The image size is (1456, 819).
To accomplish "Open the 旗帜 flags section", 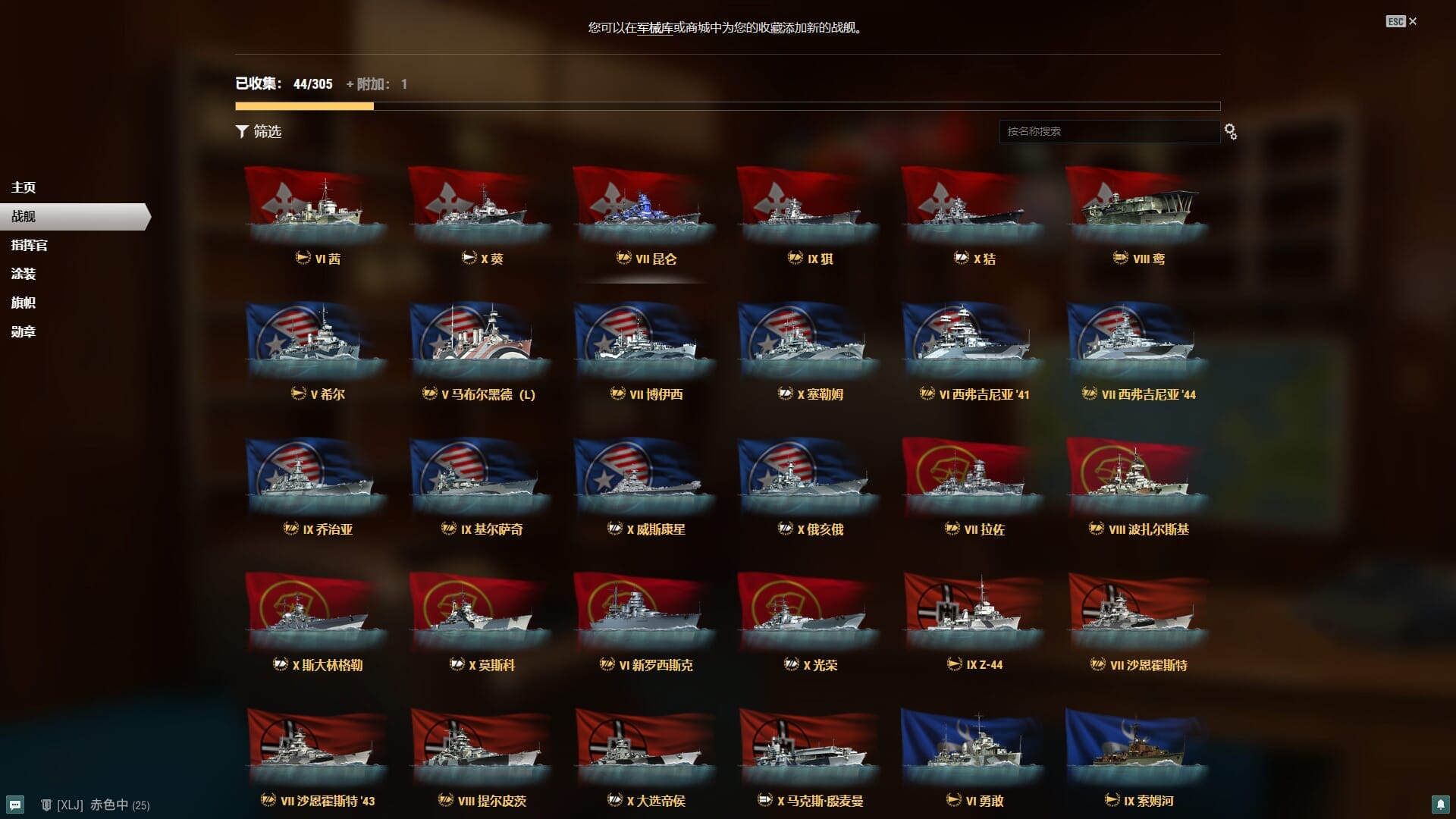I will pos(24,303).
